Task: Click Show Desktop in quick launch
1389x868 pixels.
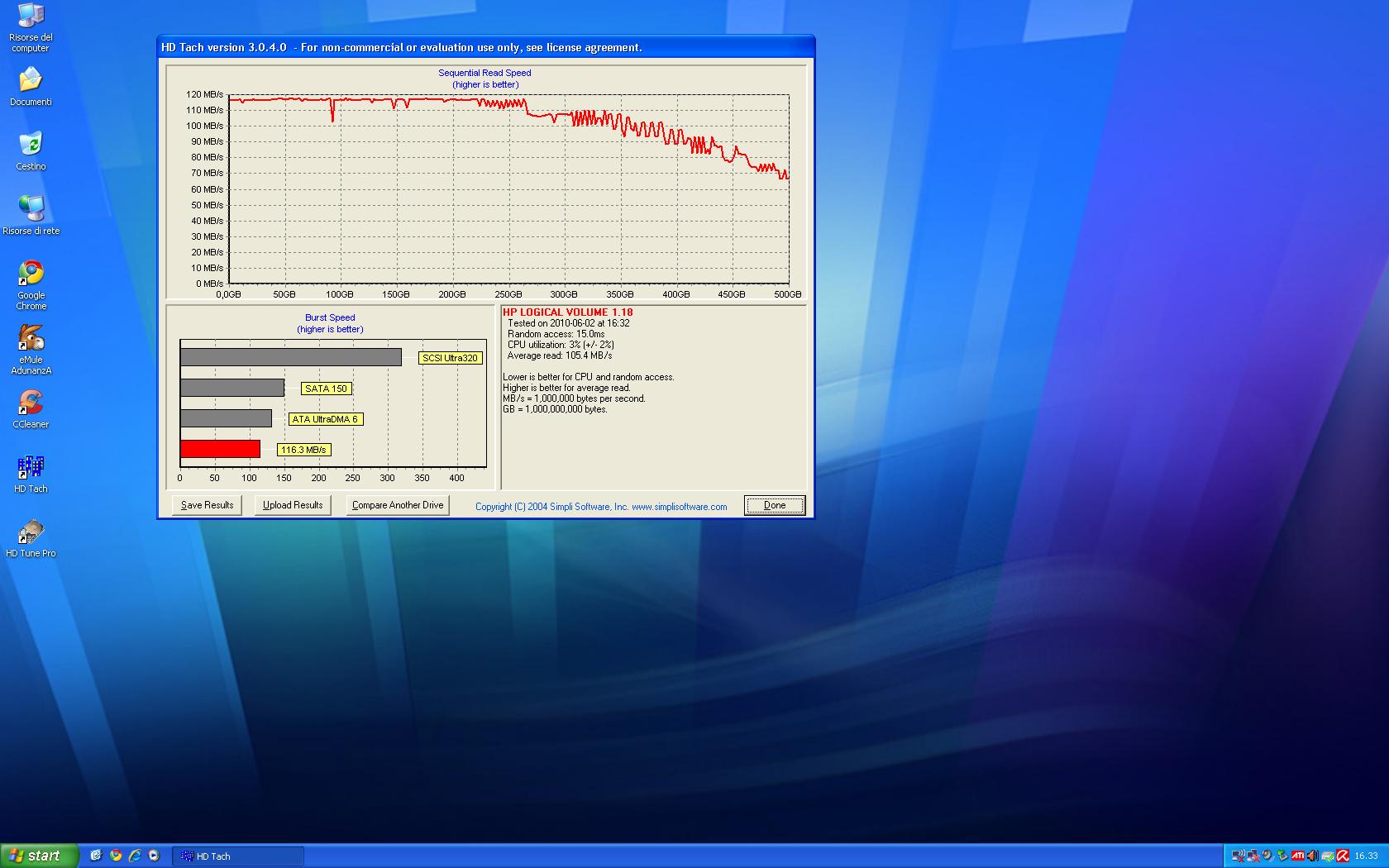Action: tap(96, 856)
